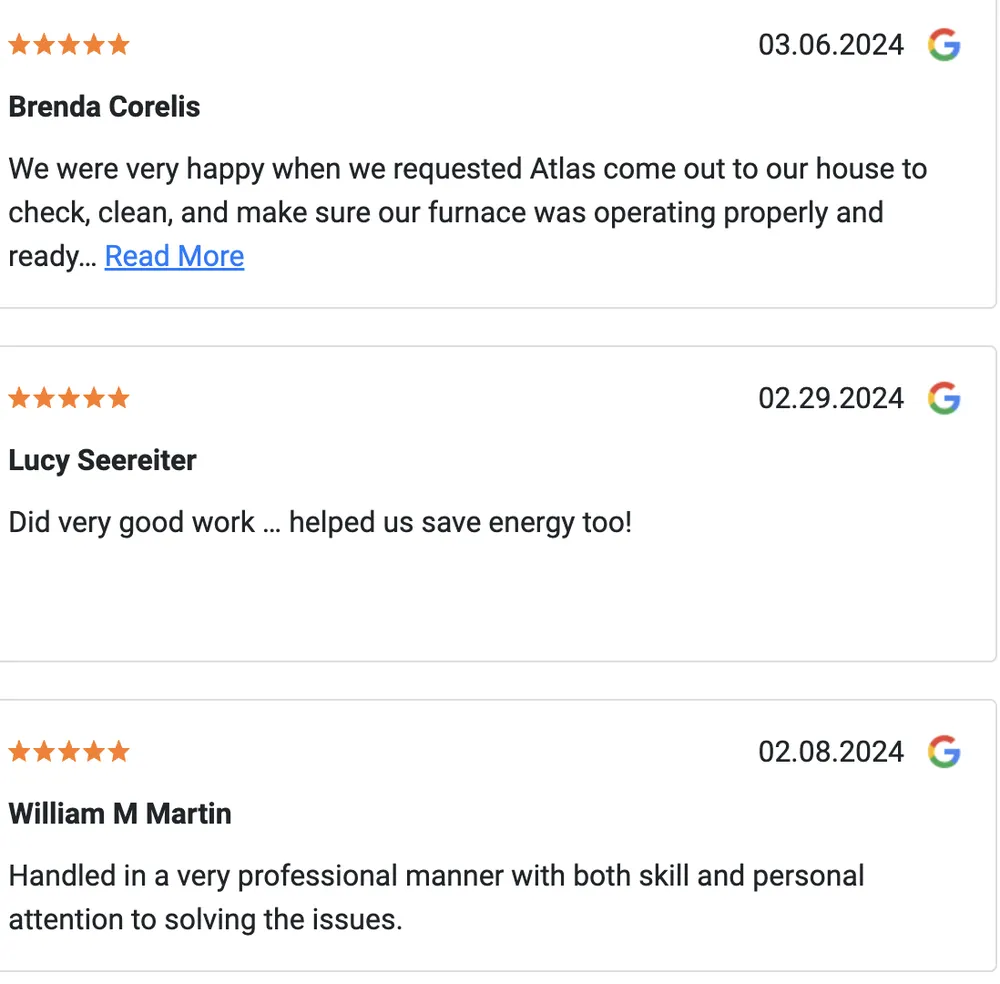Viewport: 1000px width, 984px height.
Task: Select the first star of Lucy Seereiter's rating
Action: [x=19, y=398]
